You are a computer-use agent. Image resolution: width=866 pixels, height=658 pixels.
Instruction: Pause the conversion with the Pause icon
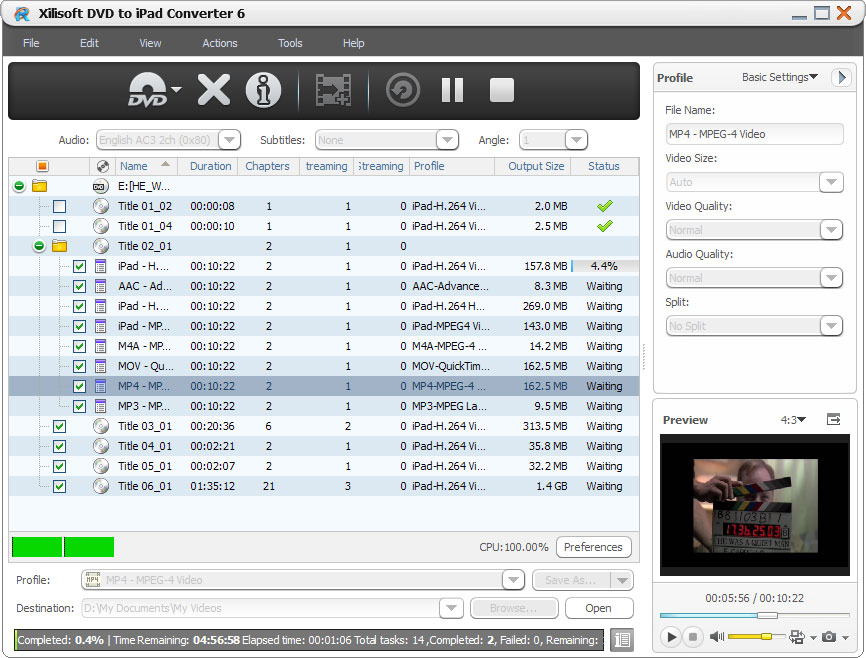pos(452,90)
